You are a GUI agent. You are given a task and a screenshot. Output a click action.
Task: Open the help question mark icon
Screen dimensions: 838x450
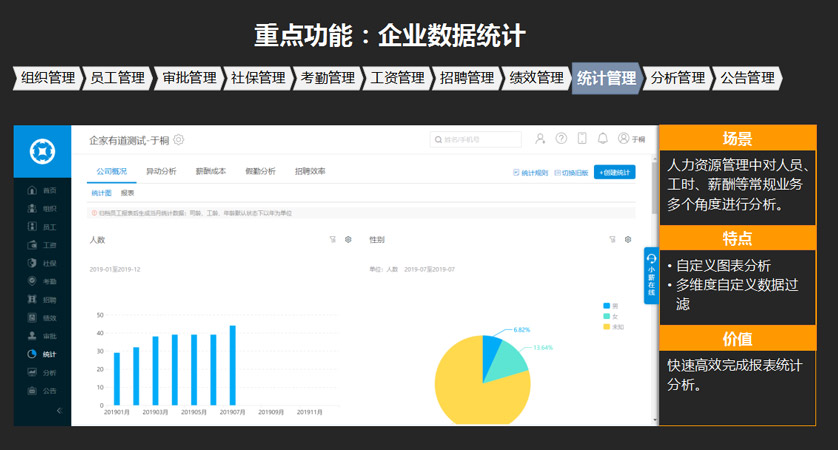pos(562,139)
